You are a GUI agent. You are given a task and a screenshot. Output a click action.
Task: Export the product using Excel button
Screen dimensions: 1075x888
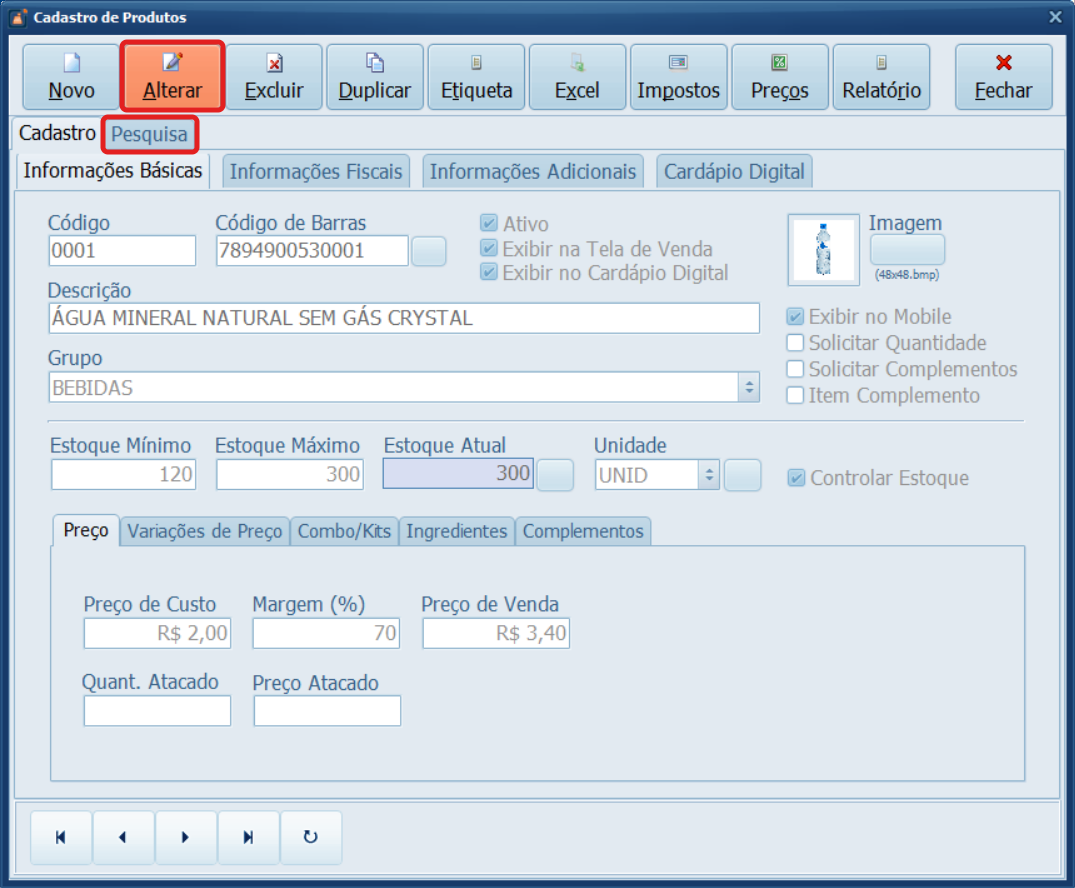tap(577, 77)
